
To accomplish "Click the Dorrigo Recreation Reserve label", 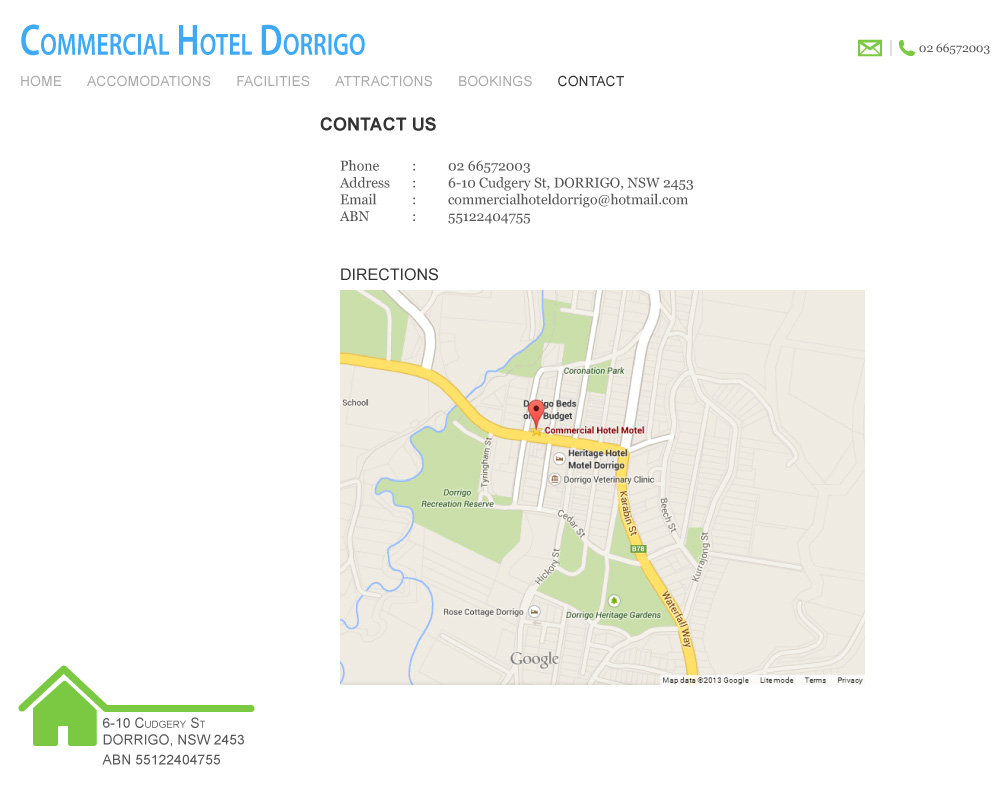I will pyautogui.click(x=457, y=498).
